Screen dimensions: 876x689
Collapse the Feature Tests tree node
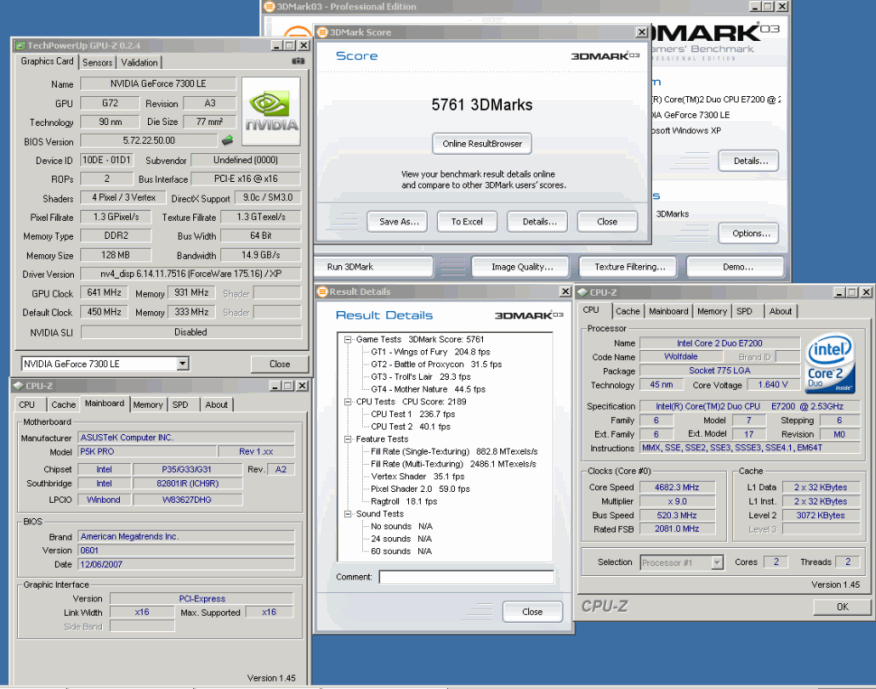click(347, 439)
